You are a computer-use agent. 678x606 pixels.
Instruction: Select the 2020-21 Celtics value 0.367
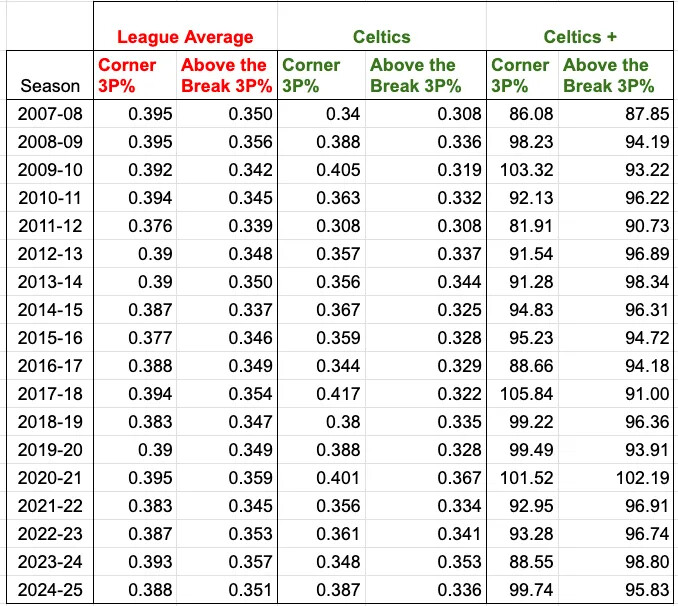(426, 478)
